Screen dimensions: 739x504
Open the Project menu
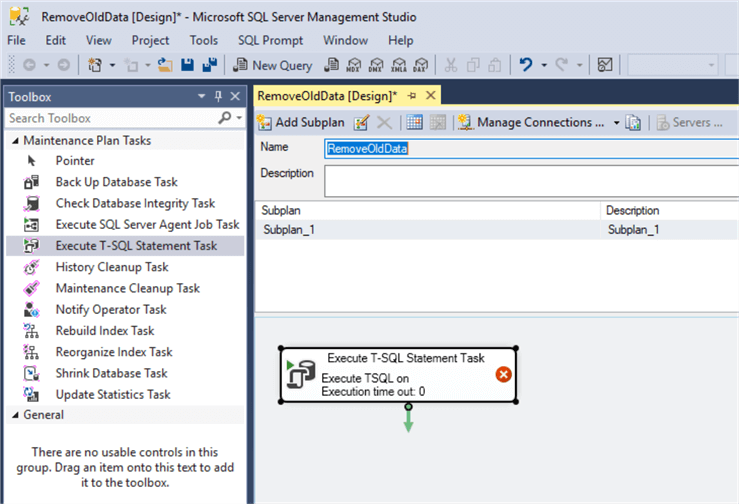(x=150, y=41)
